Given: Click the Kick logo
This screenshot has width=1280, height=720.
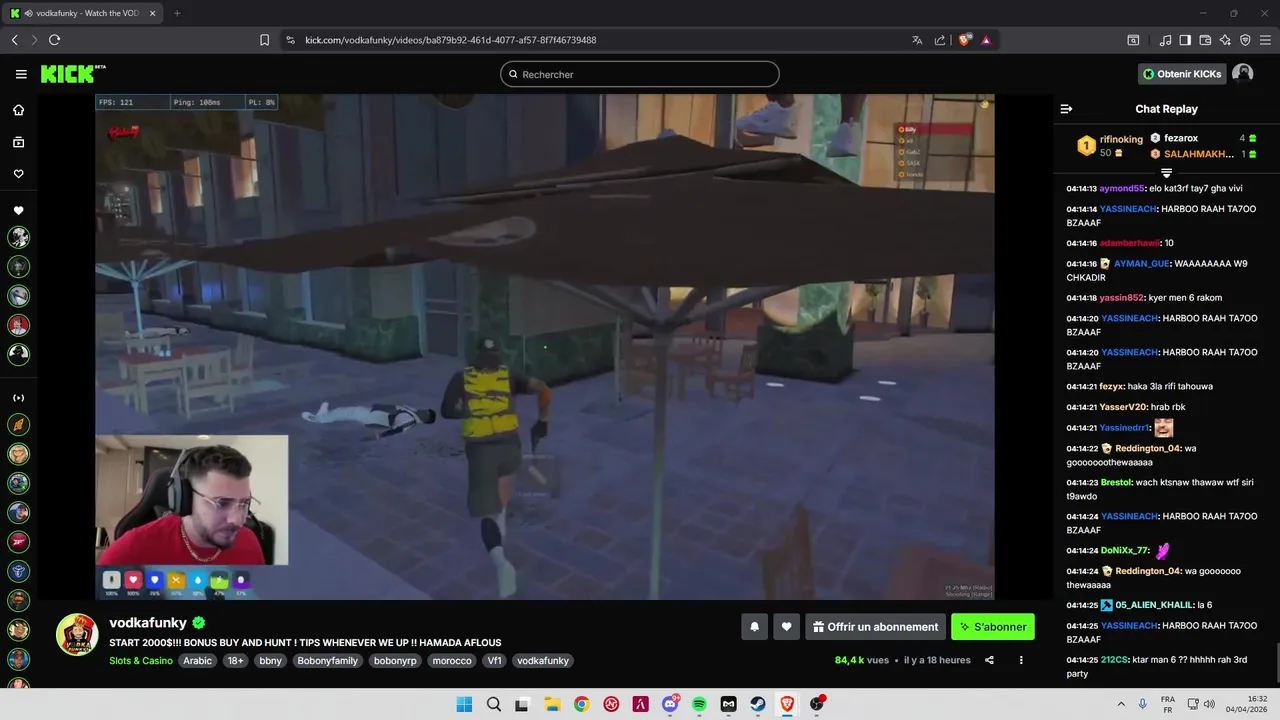Looking at the screenshot, I should (73, 74).
